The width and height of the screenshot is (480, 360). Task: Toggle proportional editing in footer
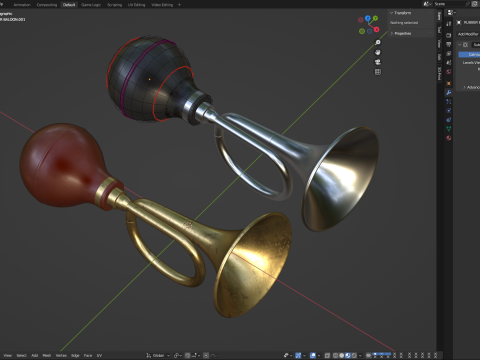[206, 355]
